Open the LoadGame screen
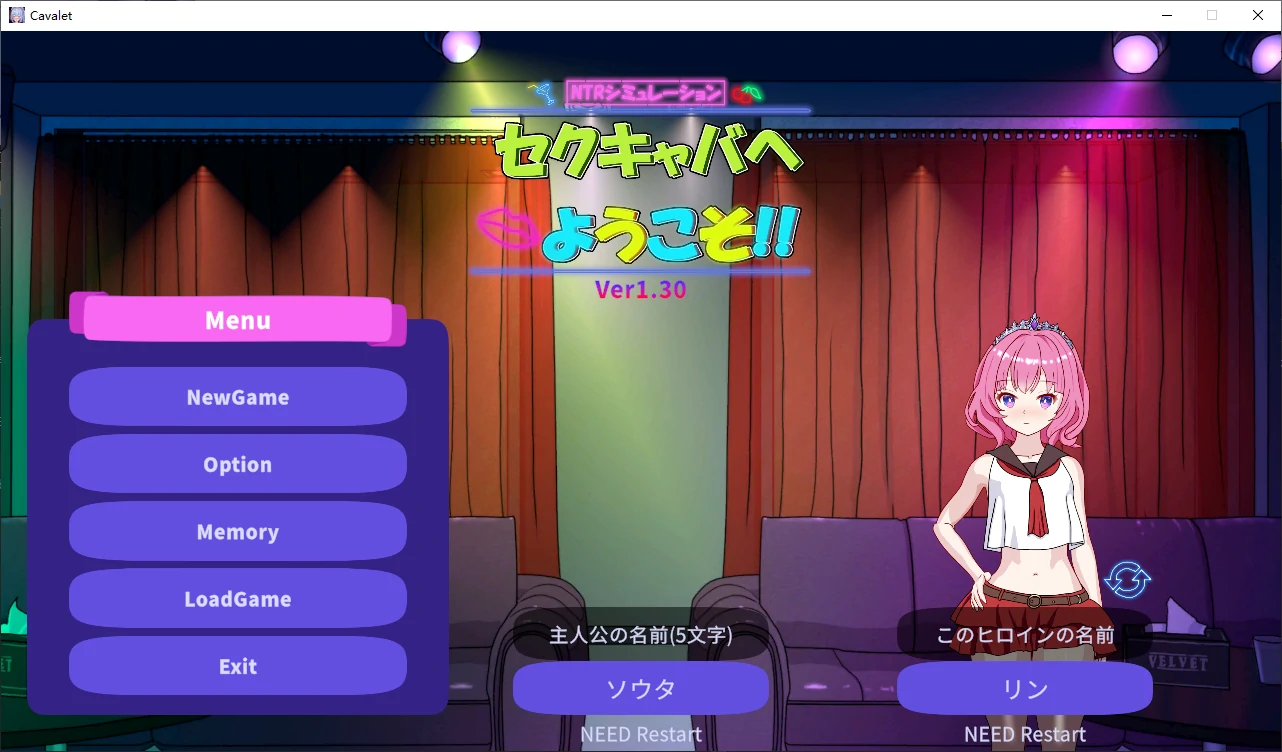This screenshot has width=1282, height=752. [237, 598]
